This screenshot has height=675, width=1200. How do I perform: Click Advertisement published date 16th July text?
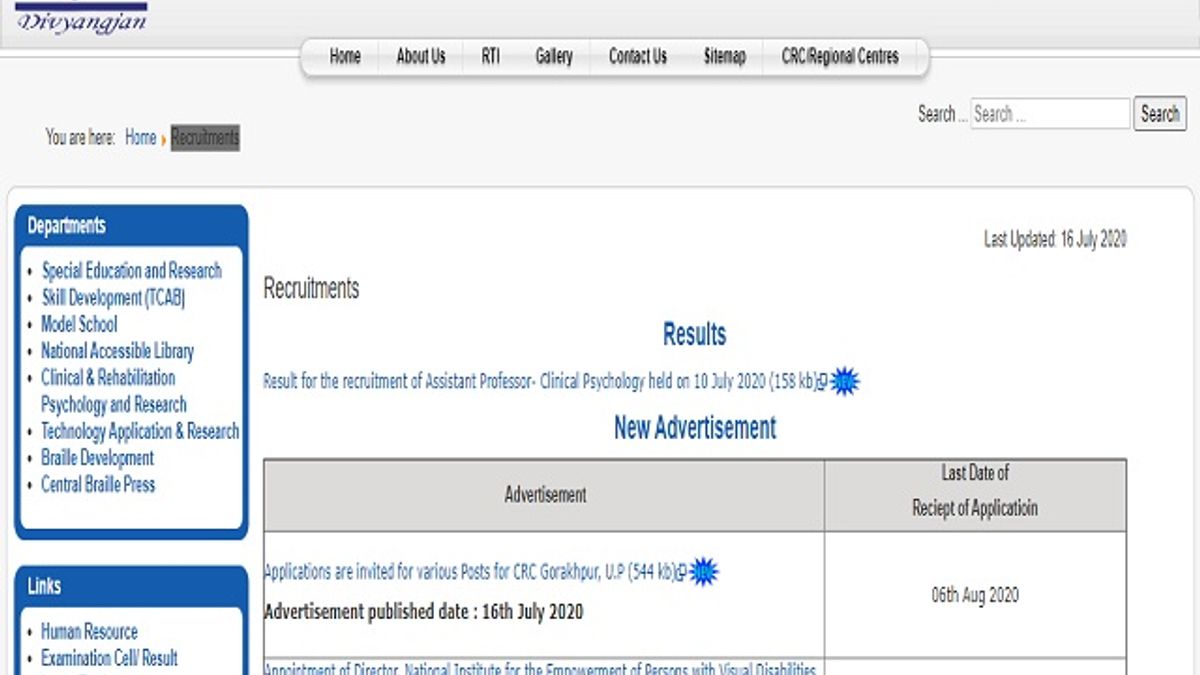[423, 612]
